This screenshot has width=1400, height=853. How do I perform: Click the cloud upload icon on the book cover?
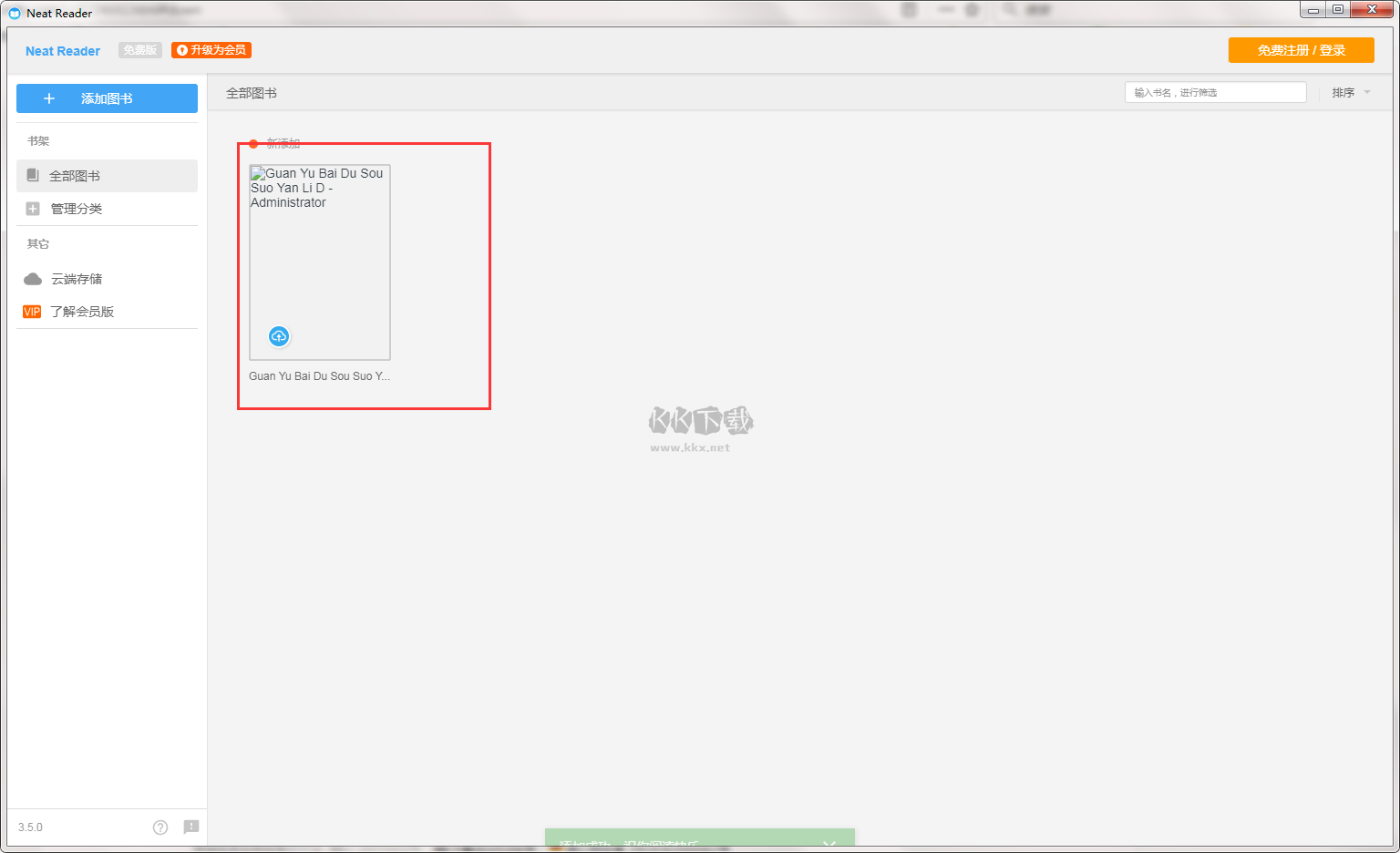(279, 336)
